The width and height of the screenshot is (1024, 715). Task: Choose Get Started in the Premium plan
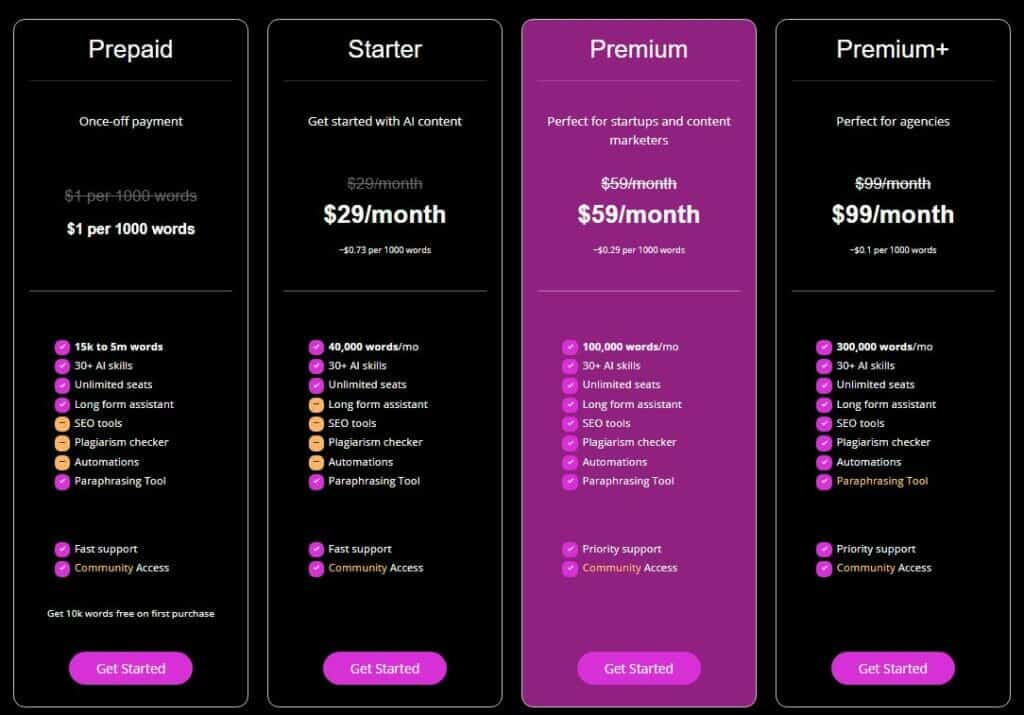[x=639, y=668]
